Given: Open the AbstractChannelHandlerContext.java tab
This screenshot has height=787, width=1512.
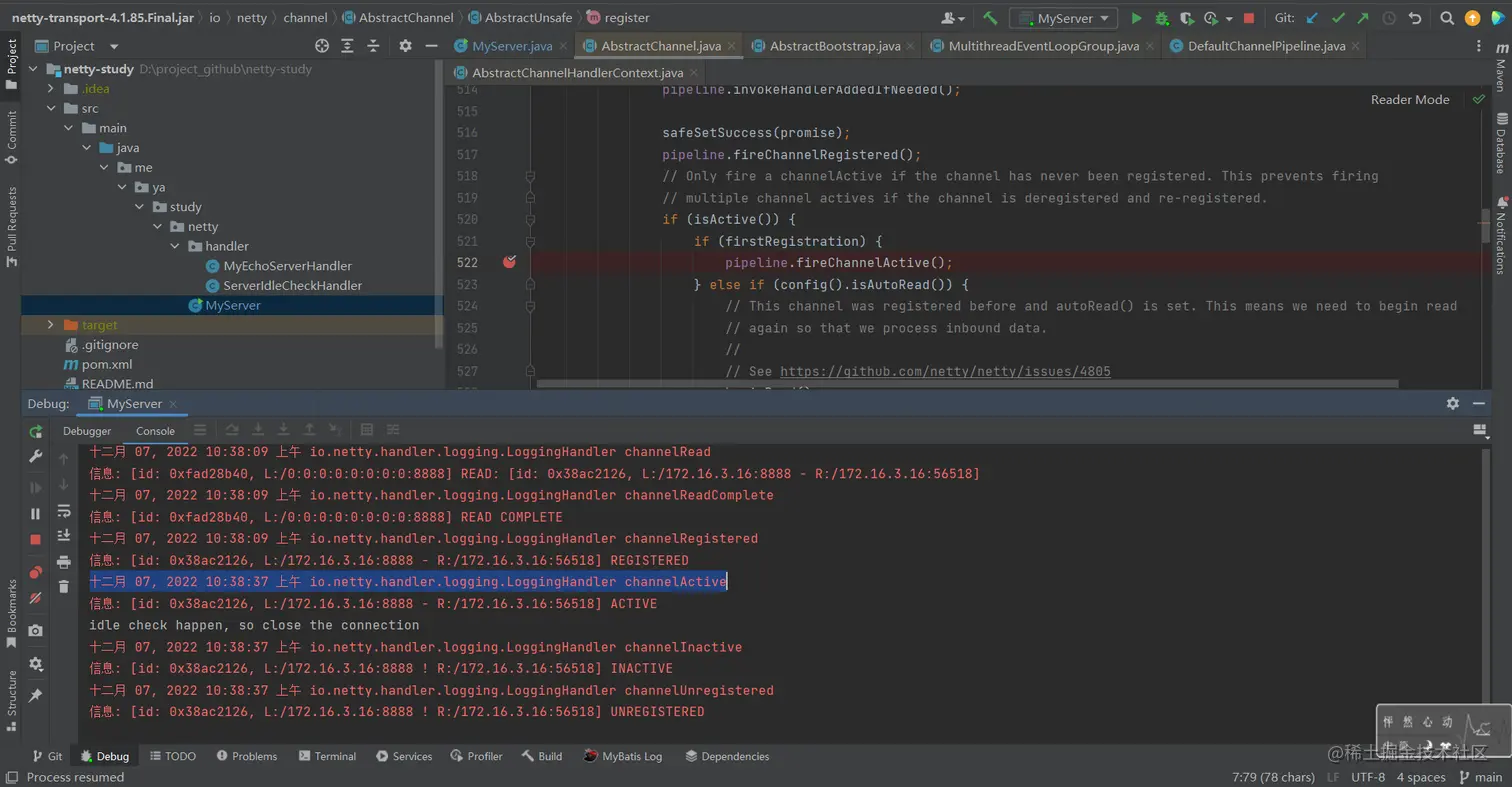Looking at the screenshot, I should [x=577, y=73].
